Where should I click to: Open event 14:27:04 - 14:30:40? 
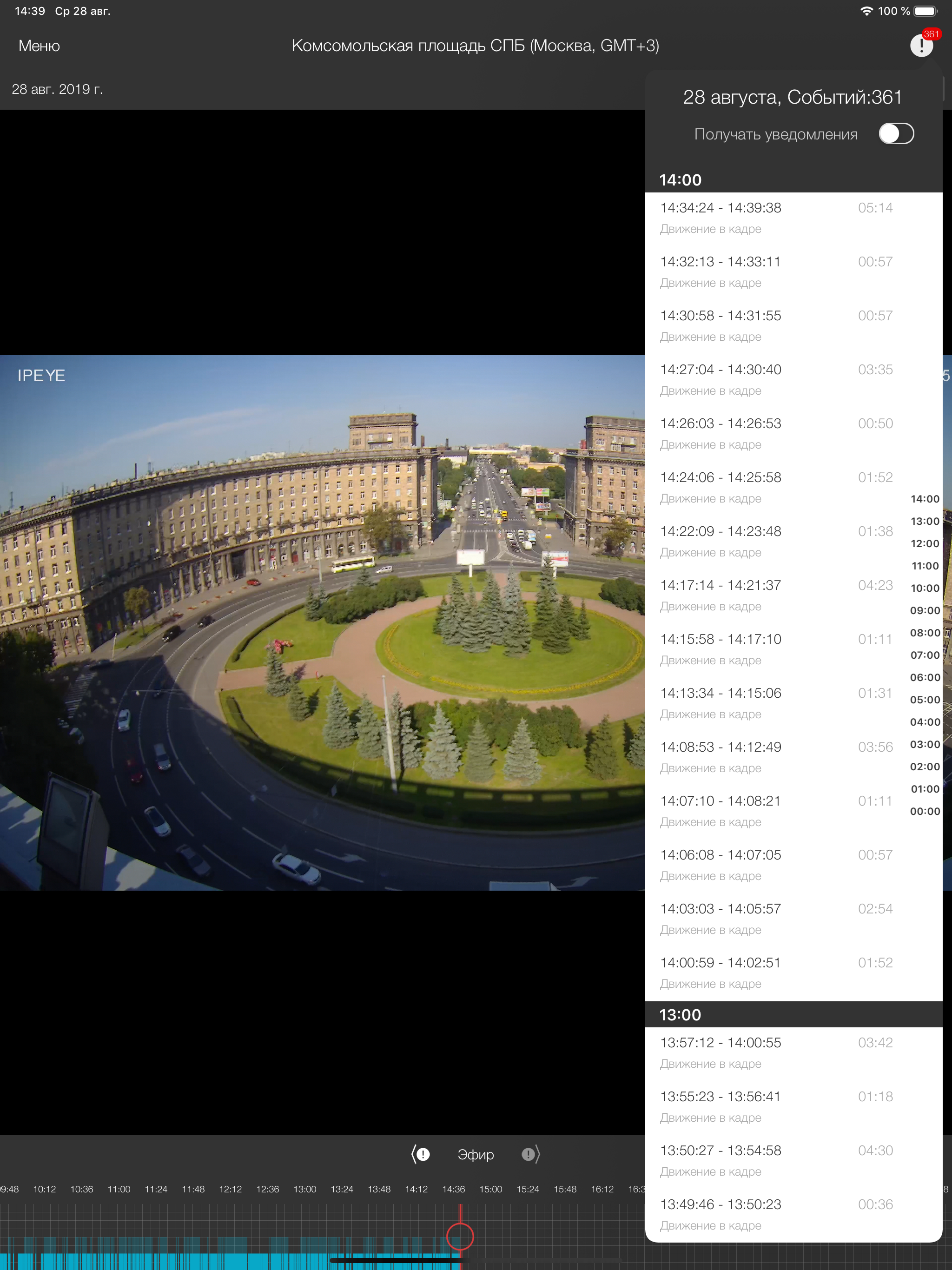point(793,380)
